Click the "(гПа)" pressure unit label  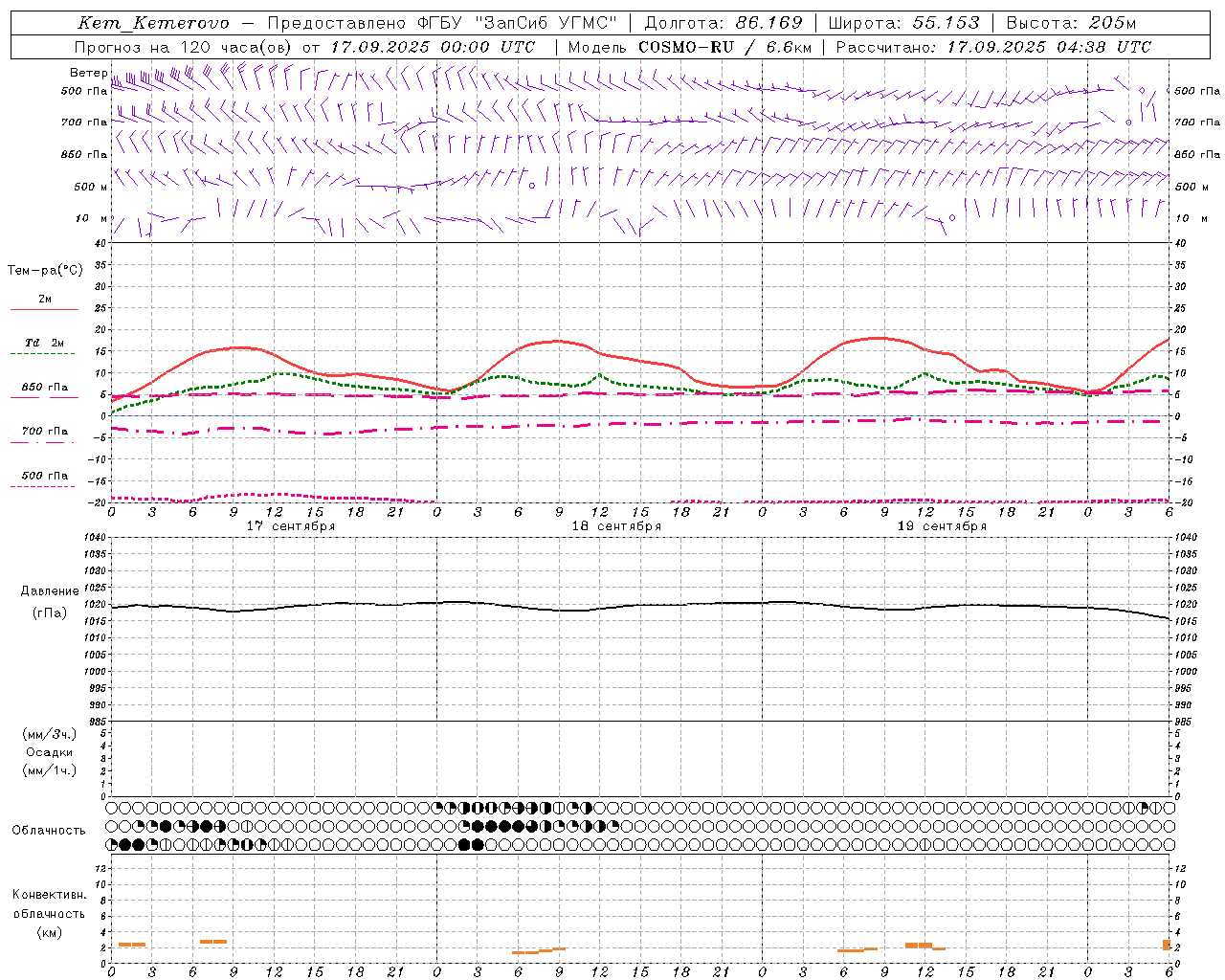point(50,612)
